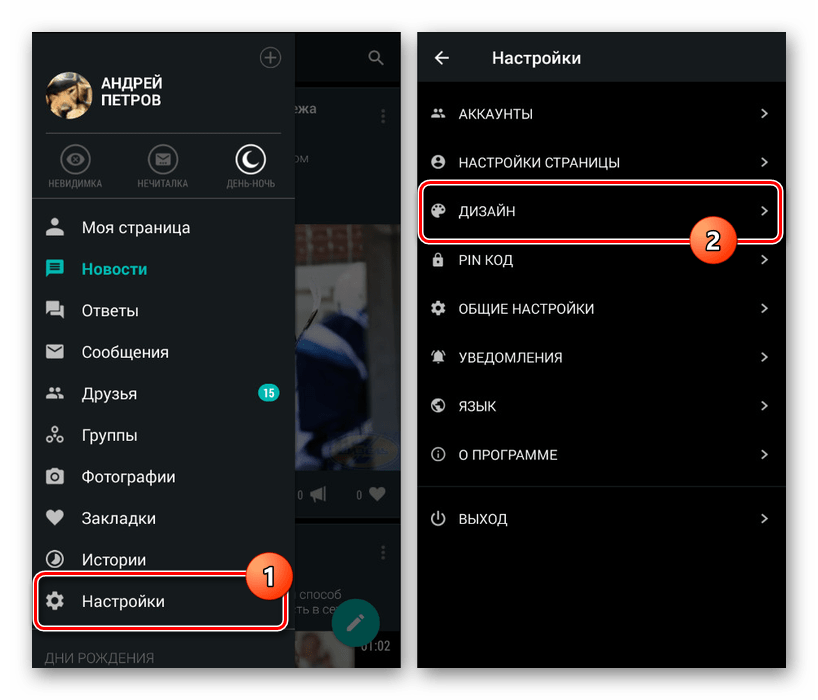Image resolution: width=818 pixels, height=700 pixels.
Task: Expand the Аккаунты settings chevron
Action: coord(764,114)
